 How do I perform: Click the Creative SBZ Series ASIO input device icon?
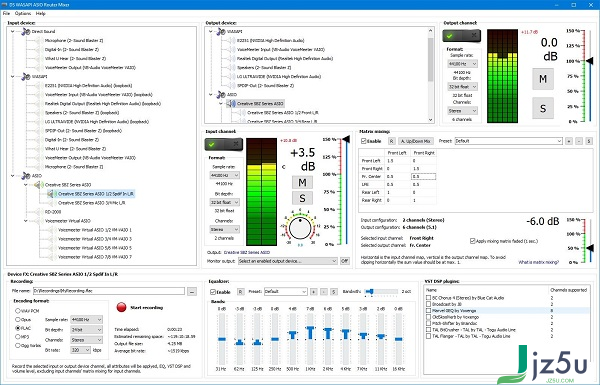point(38,185)
